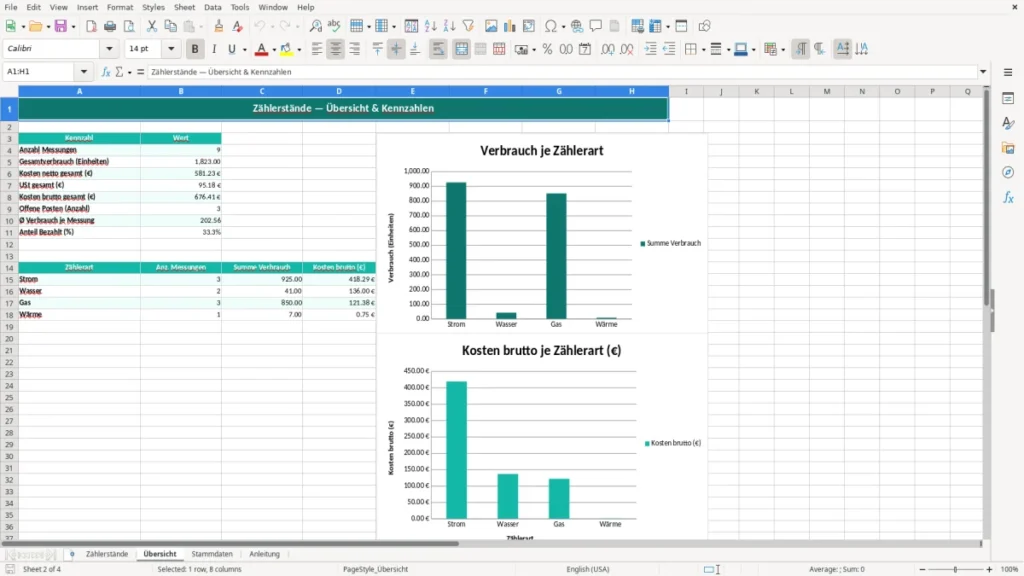Open sidebar Properties panel
Screen dimensions: 1024x576
point(1008,98)
